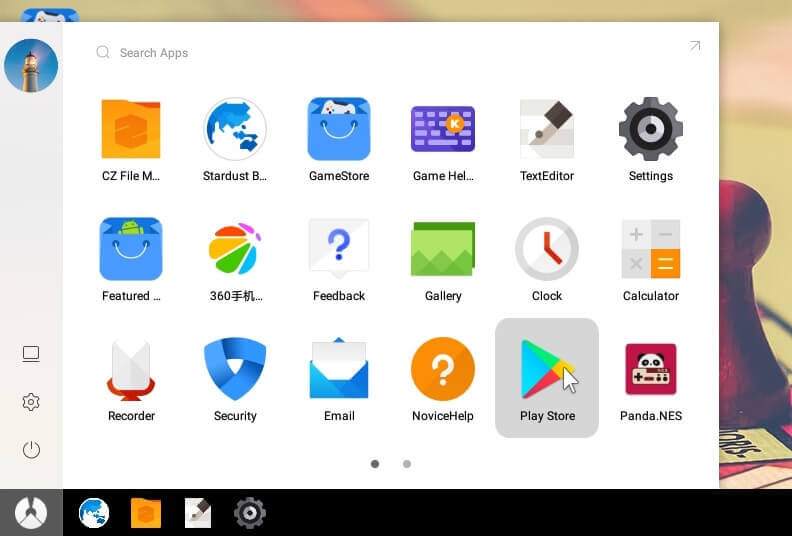Open GameStore app in launcher
This screenshot has height=537, width=792.
click(x=339, y=129)
